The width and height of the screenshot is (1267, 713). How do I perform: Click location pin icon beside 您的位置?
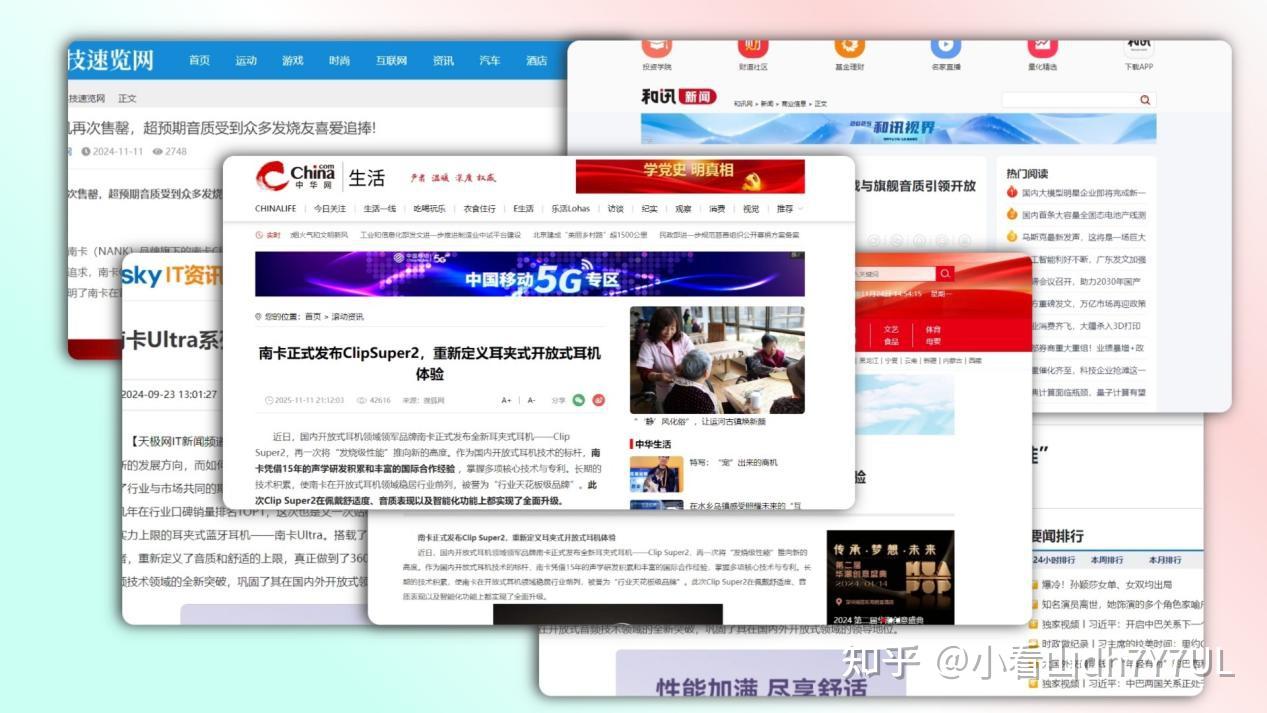click(258, 317)
